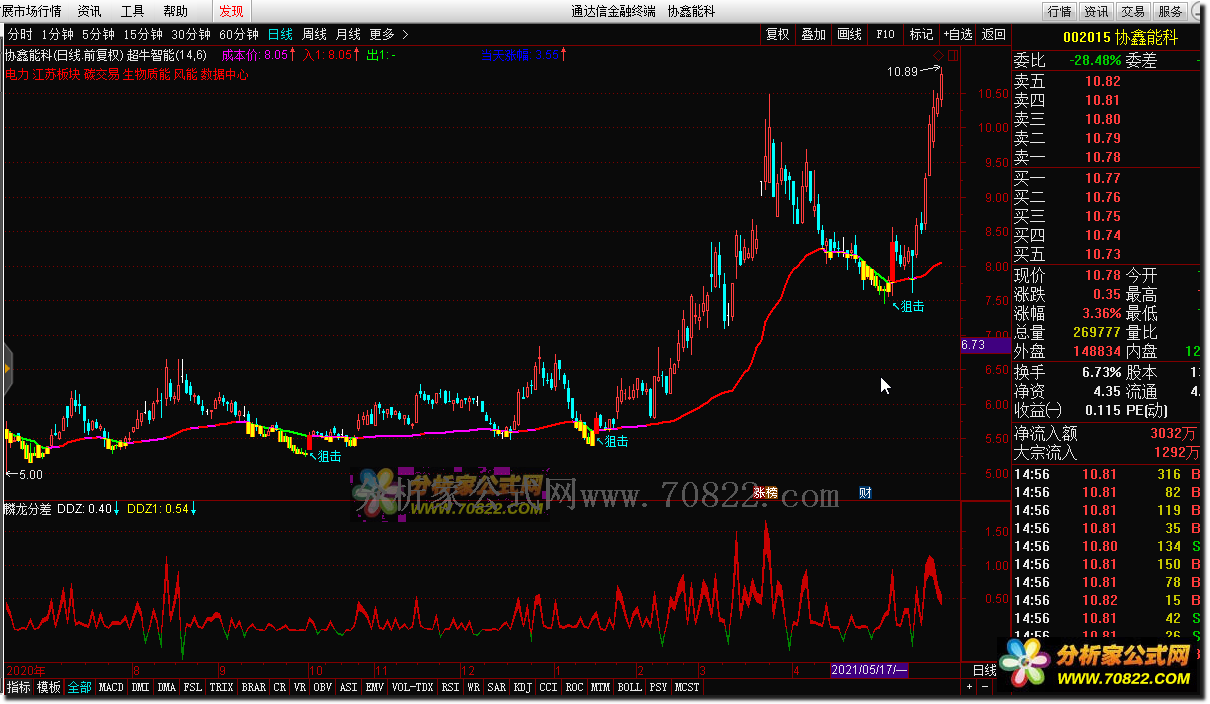Screen dimensions: 1210x704
Task: Click the 日线 label on time axis
Action: click(985, 670)
